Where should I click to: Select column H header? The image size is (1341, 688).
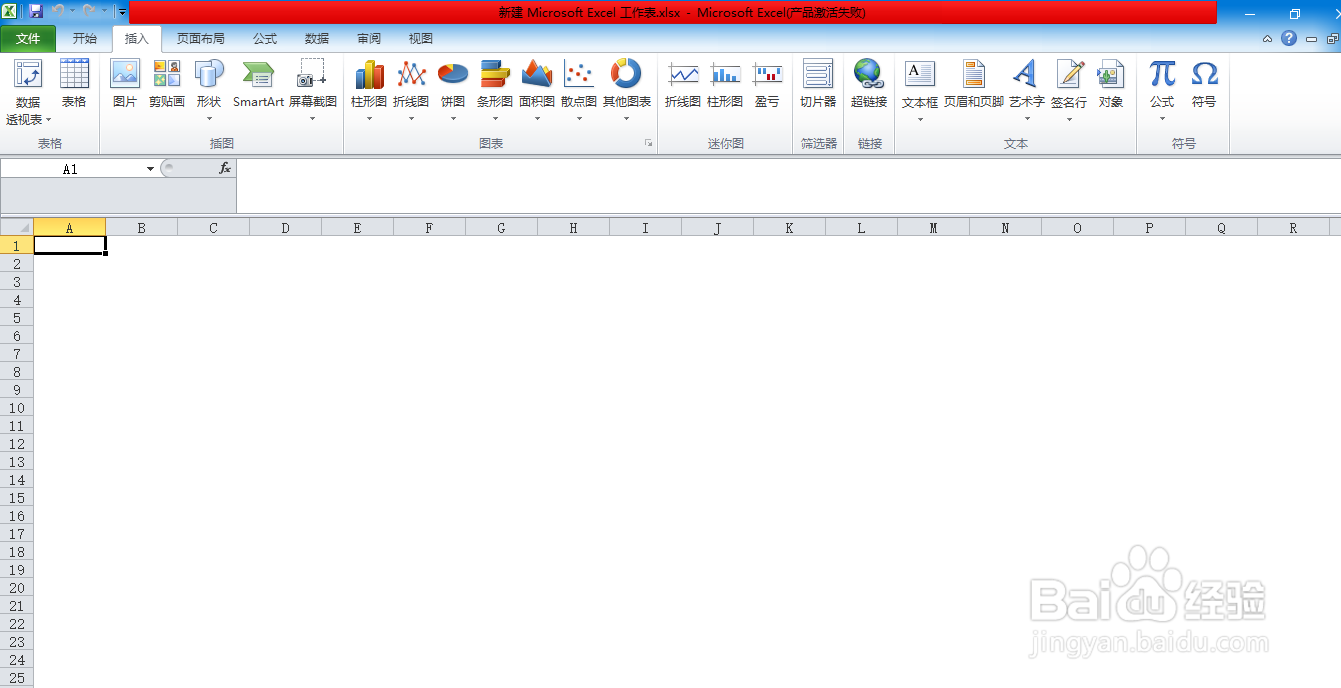point(573,228)
